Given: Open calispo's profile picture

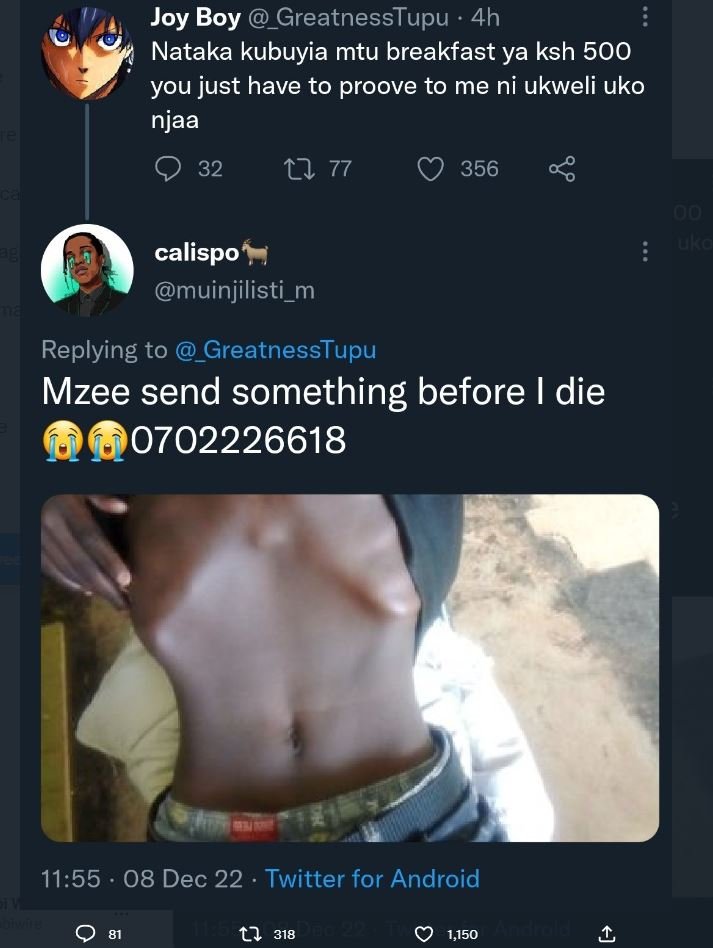Looking at the screenshot, I should [x=86, y=270].
